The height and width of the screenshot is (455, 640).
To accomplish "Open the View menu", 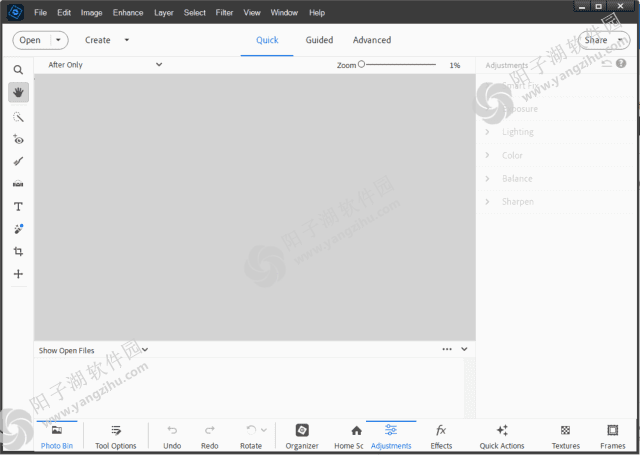I will coord(252,13).
